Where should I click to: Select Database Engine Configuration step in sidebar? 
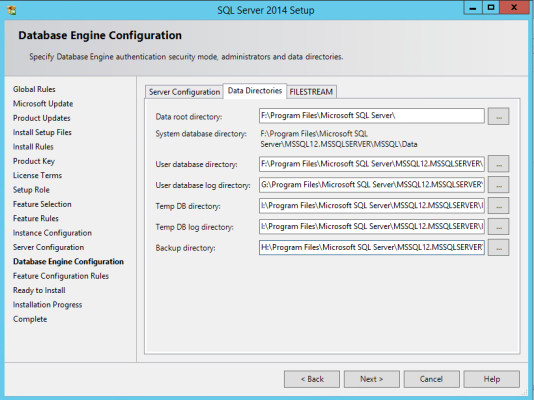click(68, 261)
